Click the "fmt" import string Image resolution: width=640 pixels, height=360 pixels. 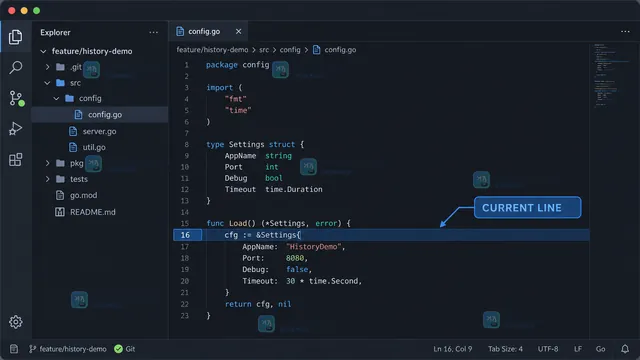click(x=236, y=99)
